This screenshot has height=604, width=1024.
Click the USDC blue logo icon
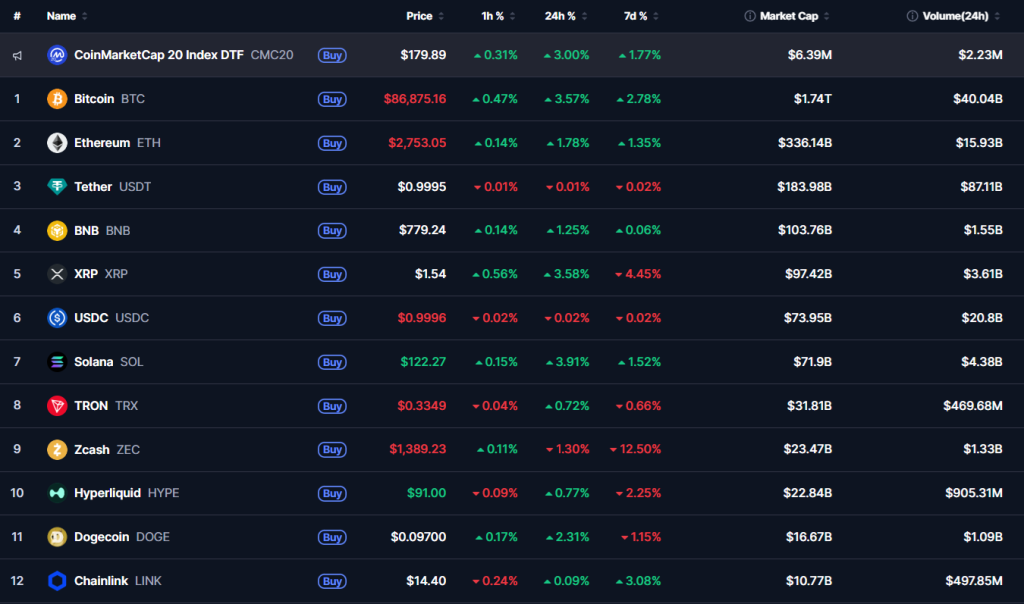[x=57, y=318]
